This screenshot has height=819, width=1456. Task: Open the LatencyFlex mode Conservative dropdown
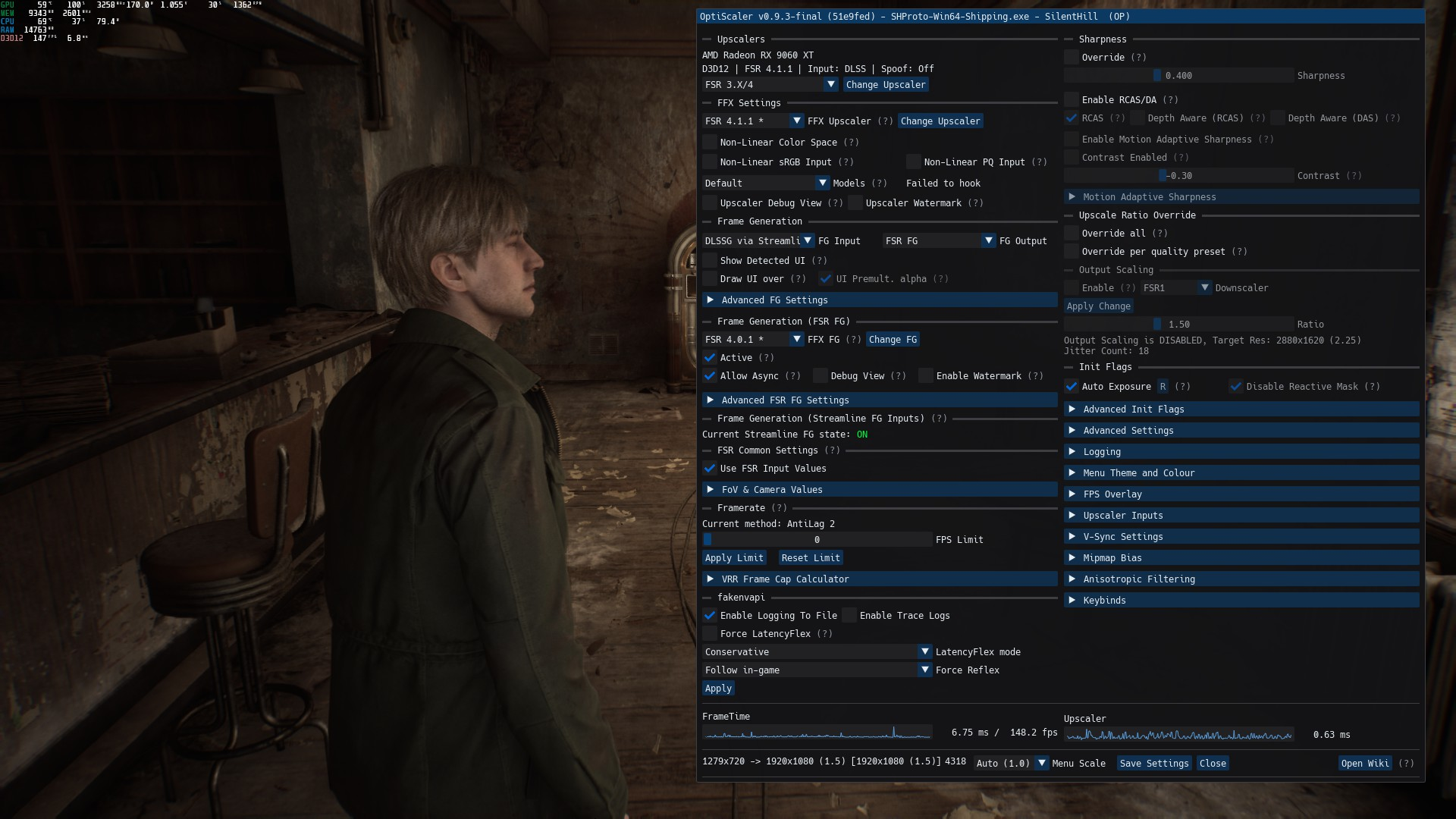817,652
